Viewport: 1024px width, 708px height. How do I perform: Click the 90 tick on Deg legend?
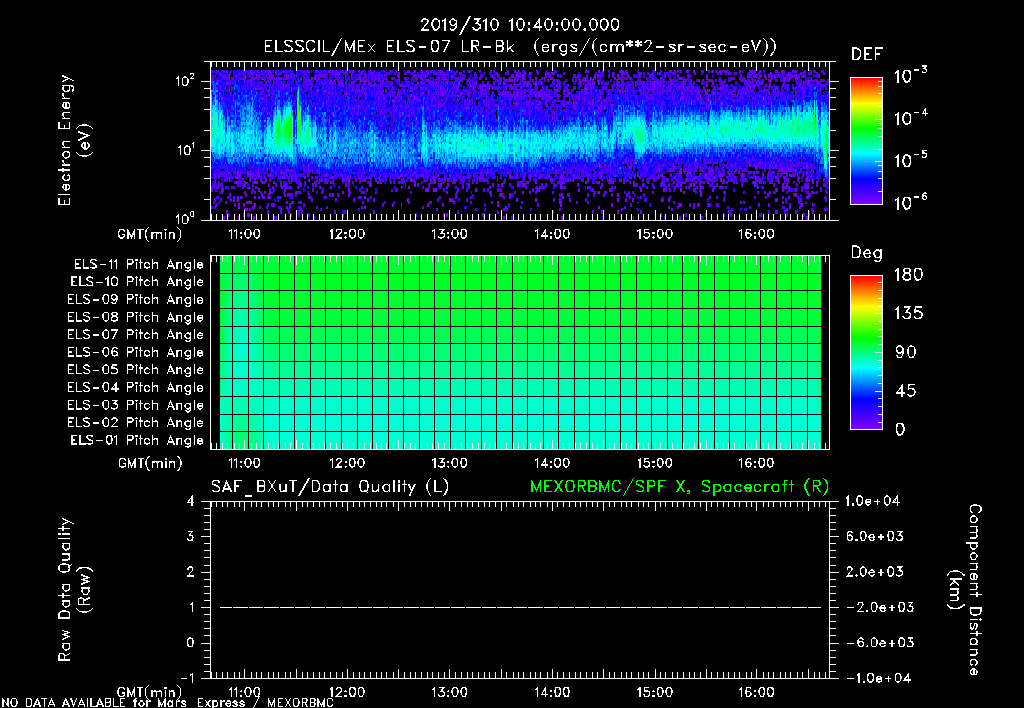[906, 353]
